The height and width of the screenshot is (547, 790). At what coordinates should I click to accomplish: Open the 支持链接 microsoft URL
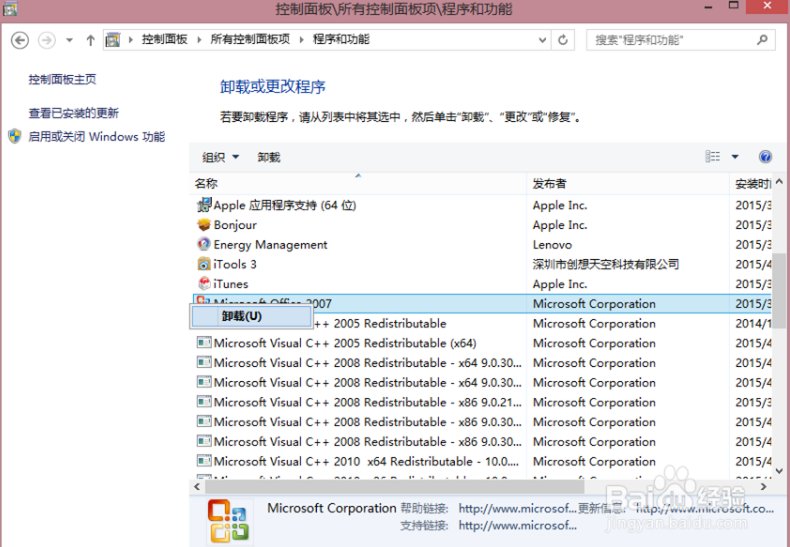(x=517, y=526)
